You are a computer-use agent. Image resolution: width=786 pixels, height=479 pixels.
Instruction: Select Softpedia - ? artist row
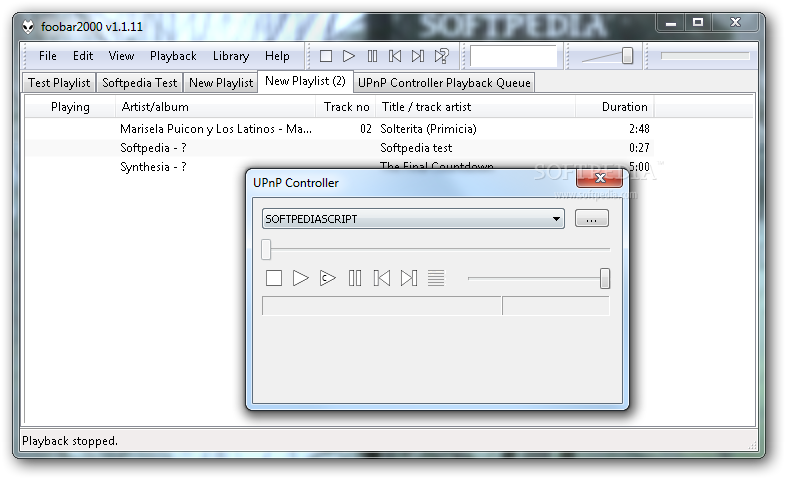(x=153, y=148)
